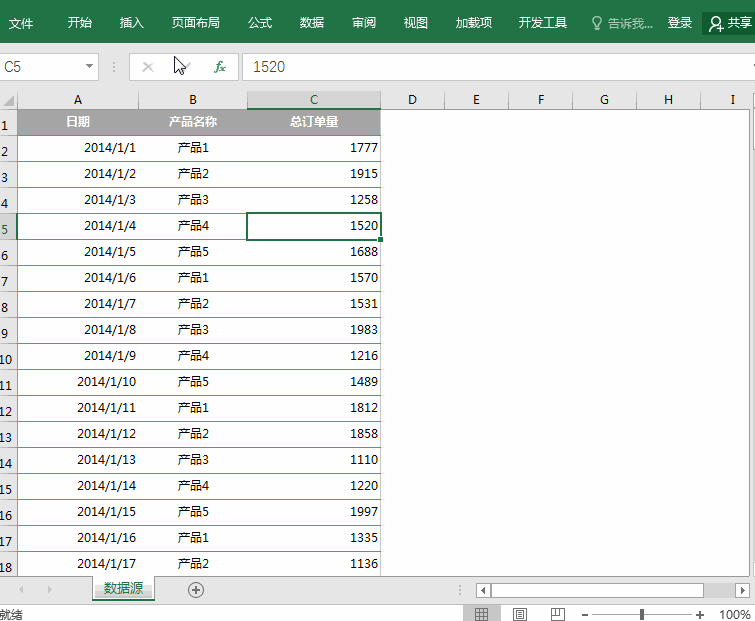
Task: Go to previous sheet tab arrow
Action: coord(21,589)
